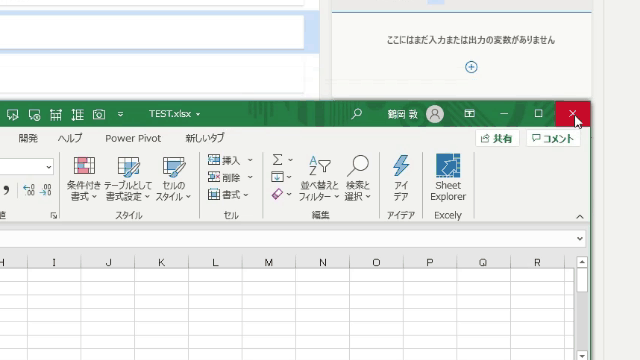Viewport: 640px width, 360px height.
Task: Open Format as Table gallery
Action: pyautogui.click(x=128, y=178)
